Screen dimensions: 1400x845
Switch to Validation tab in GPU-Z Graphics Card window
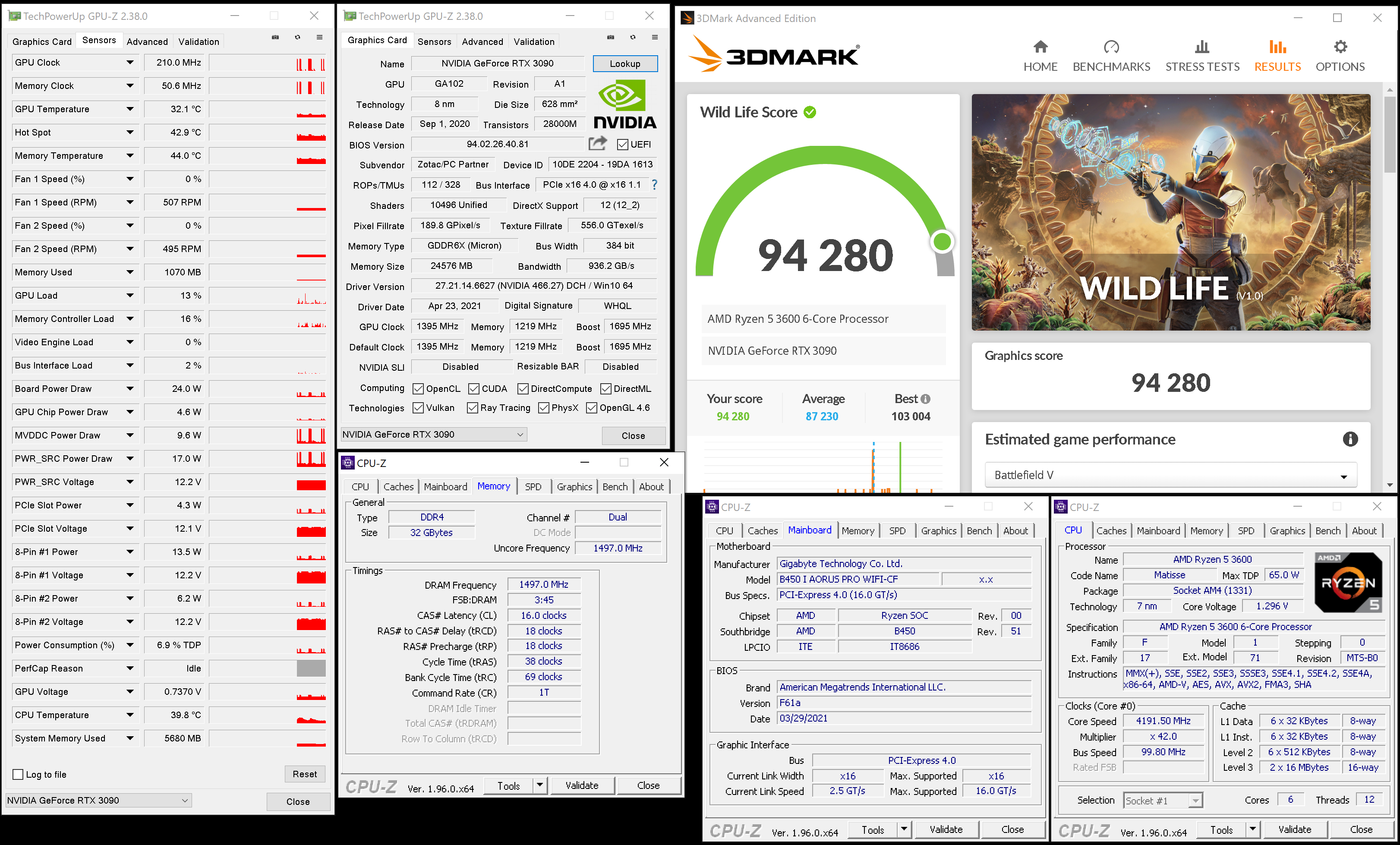[x=533, y=41]
